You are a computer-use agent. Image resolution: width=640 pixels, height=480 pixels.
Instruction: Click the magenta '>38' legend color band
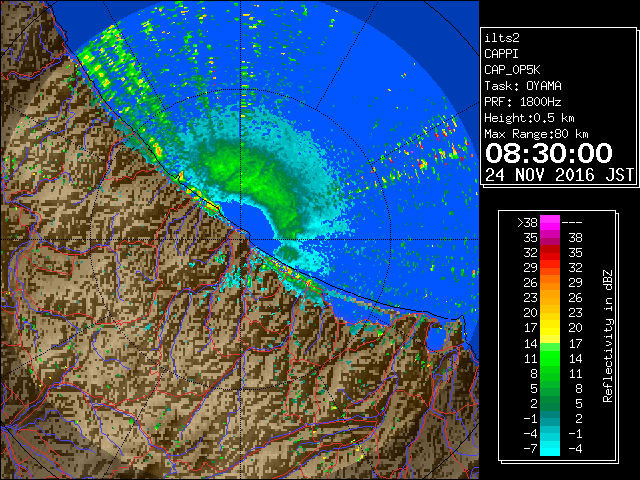click(x=550, y=223)
